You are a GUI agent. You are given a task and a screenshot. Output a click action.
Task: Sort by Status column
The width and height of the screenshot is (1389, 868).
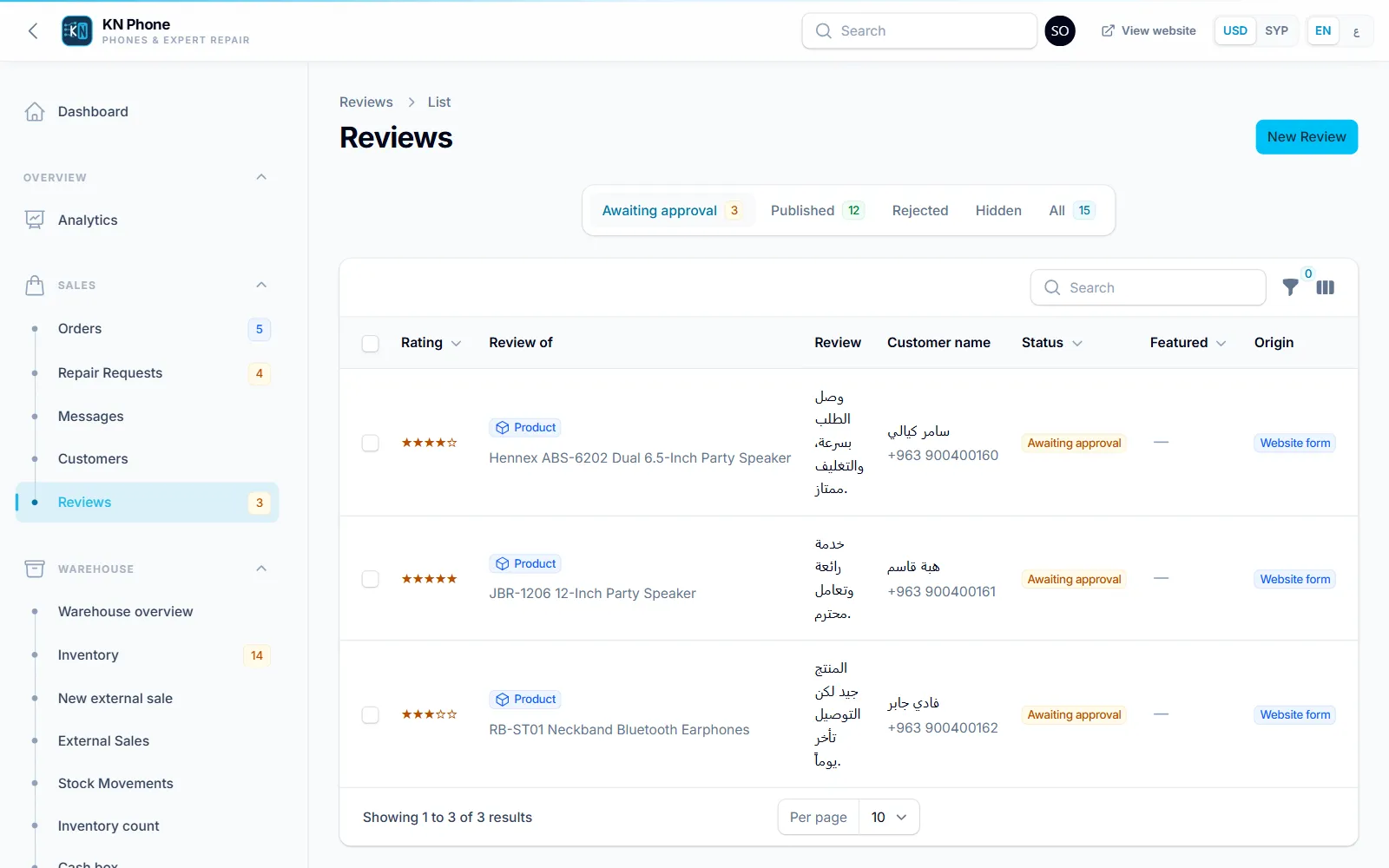(x=1052, y=343)
